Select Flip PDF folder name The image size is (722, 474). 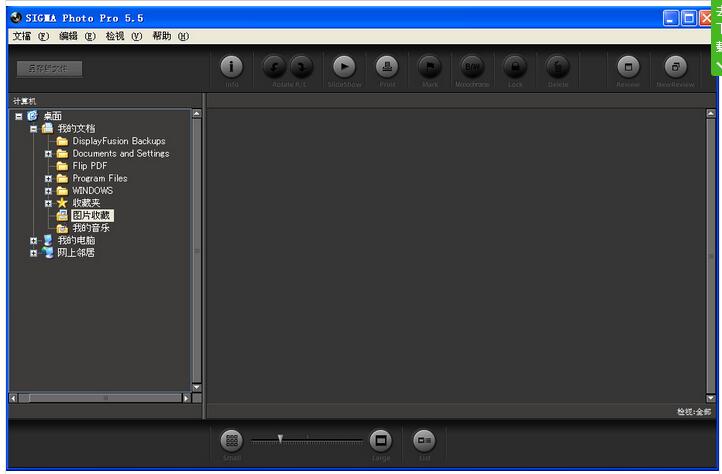pos(90,166)
